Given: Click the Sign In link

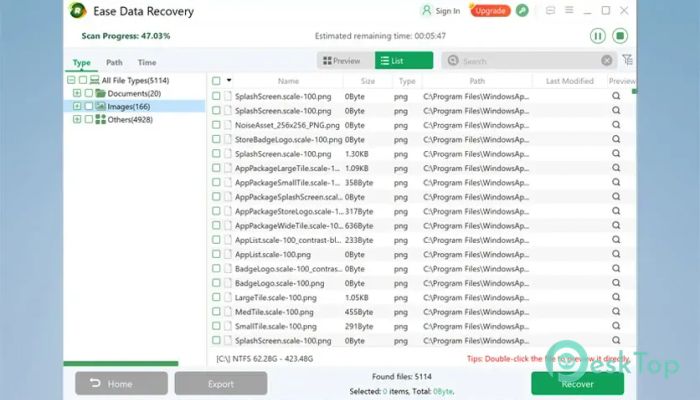Looking at the screenshot, I should coord(447,11).
